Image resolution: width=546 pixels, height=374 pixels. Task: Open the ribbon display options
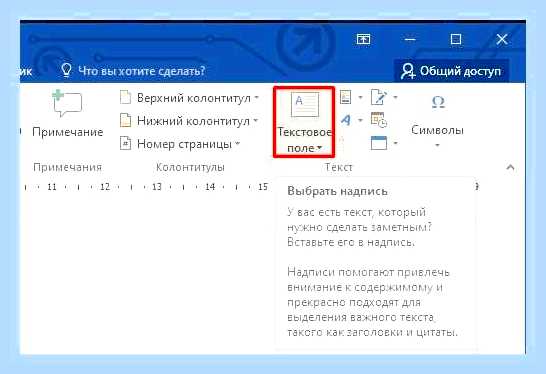(x=363, y=39)
